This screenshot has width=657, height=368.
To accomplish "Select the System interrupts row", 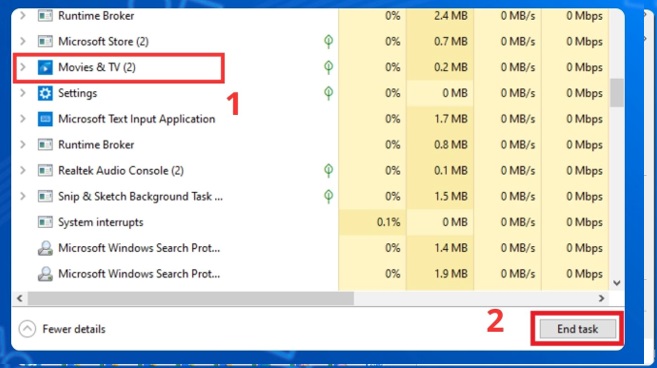I will pos(310,222).
